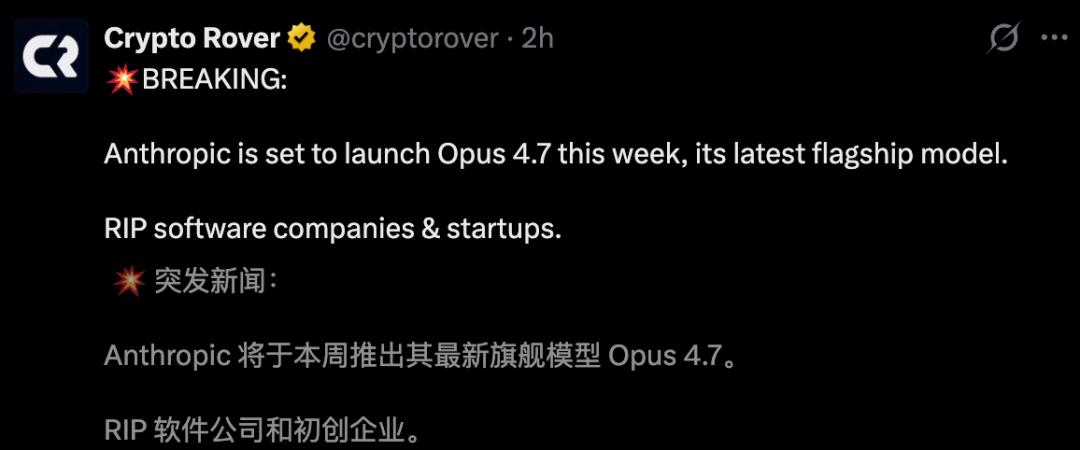
Task: Click the gold verified badge
Action: coord(300,39)
